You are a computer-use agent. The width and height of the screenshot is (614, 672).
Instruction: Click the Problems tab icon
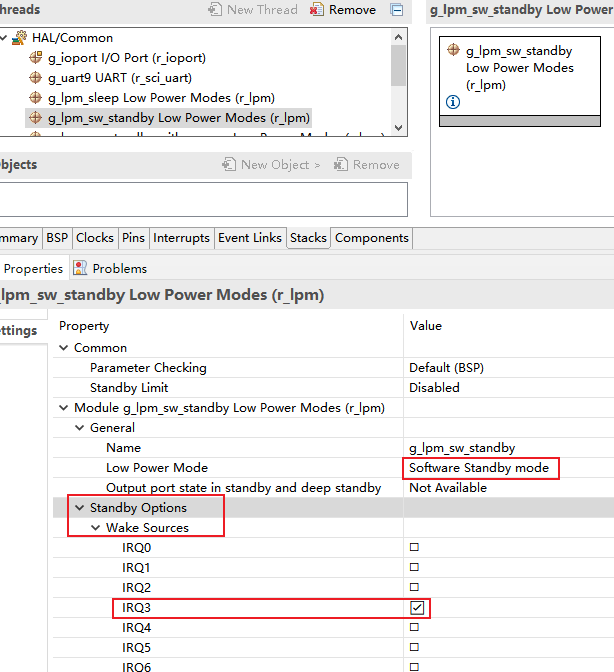coord(80,268)
